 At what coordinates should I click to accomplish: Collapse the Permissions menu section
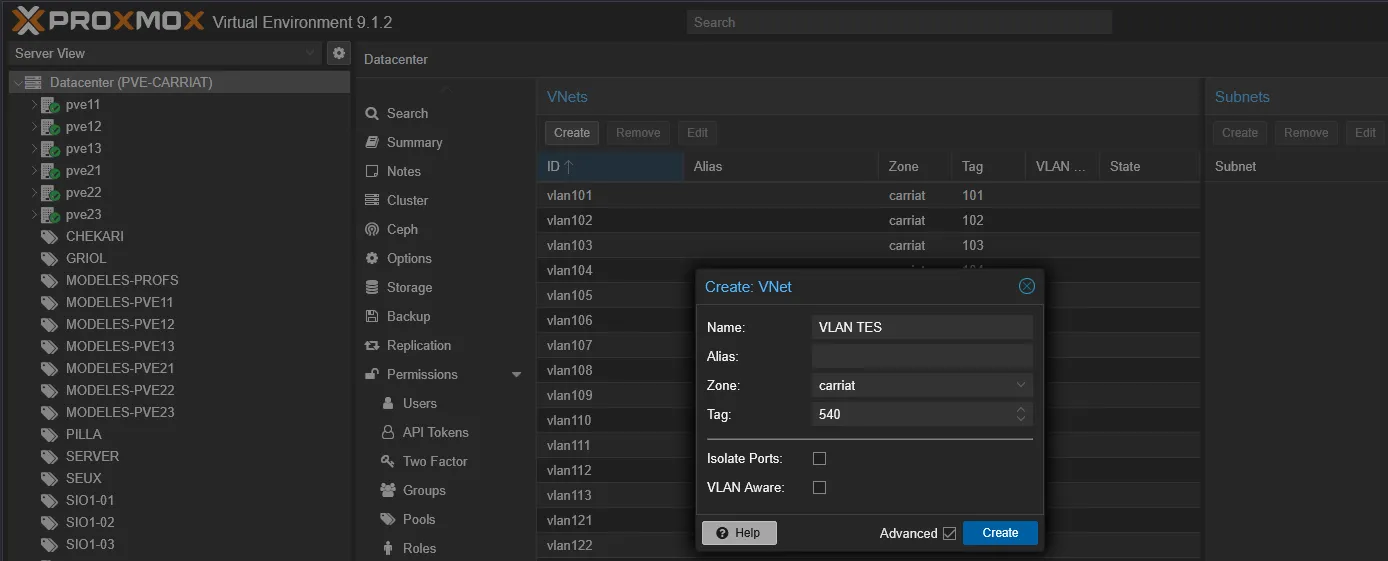coord(516,374)
